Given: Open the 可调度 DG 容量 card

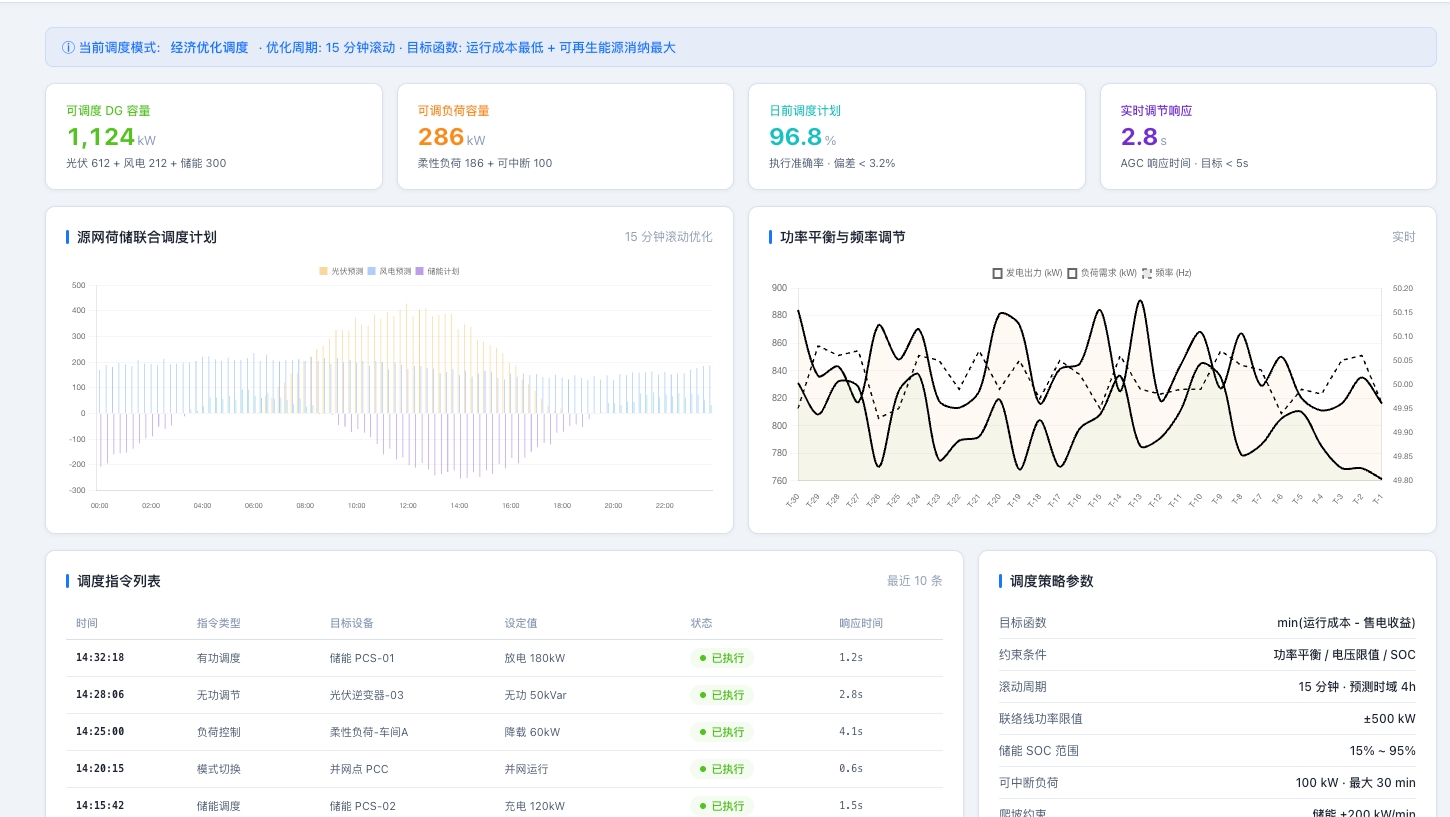Looking at the screenshot, I should (x=214, y=136).
